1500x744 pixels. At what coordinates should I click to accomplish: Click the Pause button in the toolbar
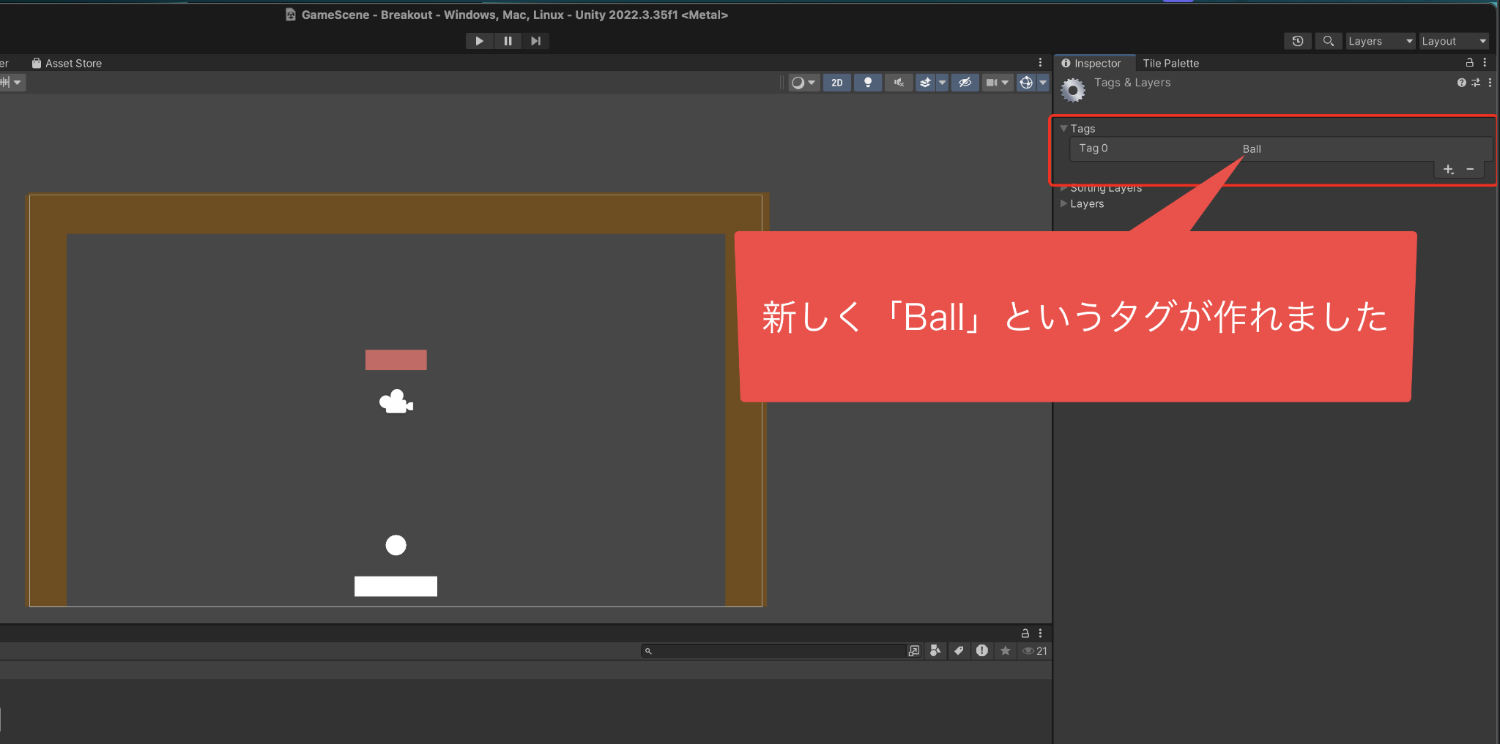coord(508,41)
